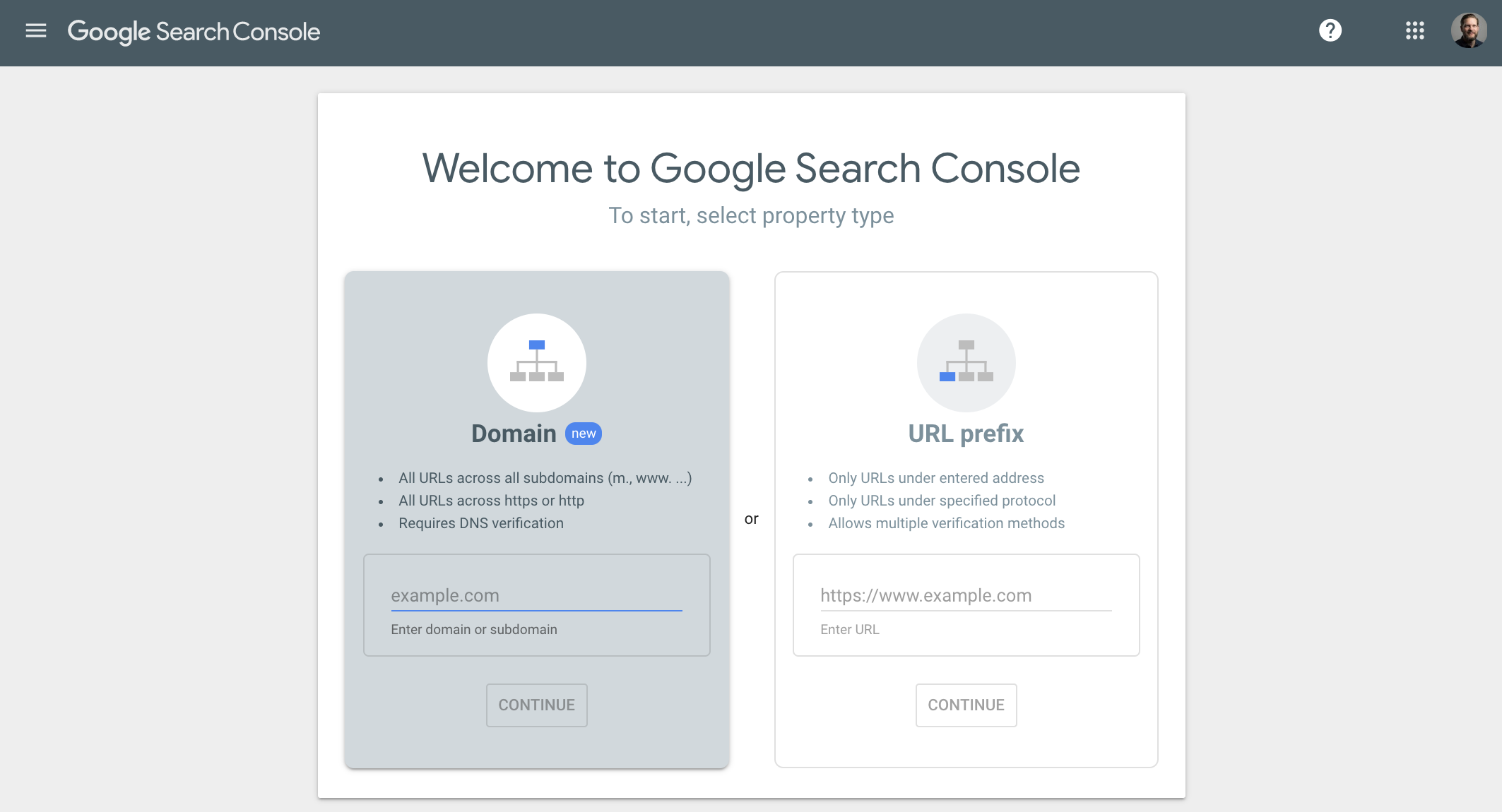Select the Domain property type option

(537, 433)
